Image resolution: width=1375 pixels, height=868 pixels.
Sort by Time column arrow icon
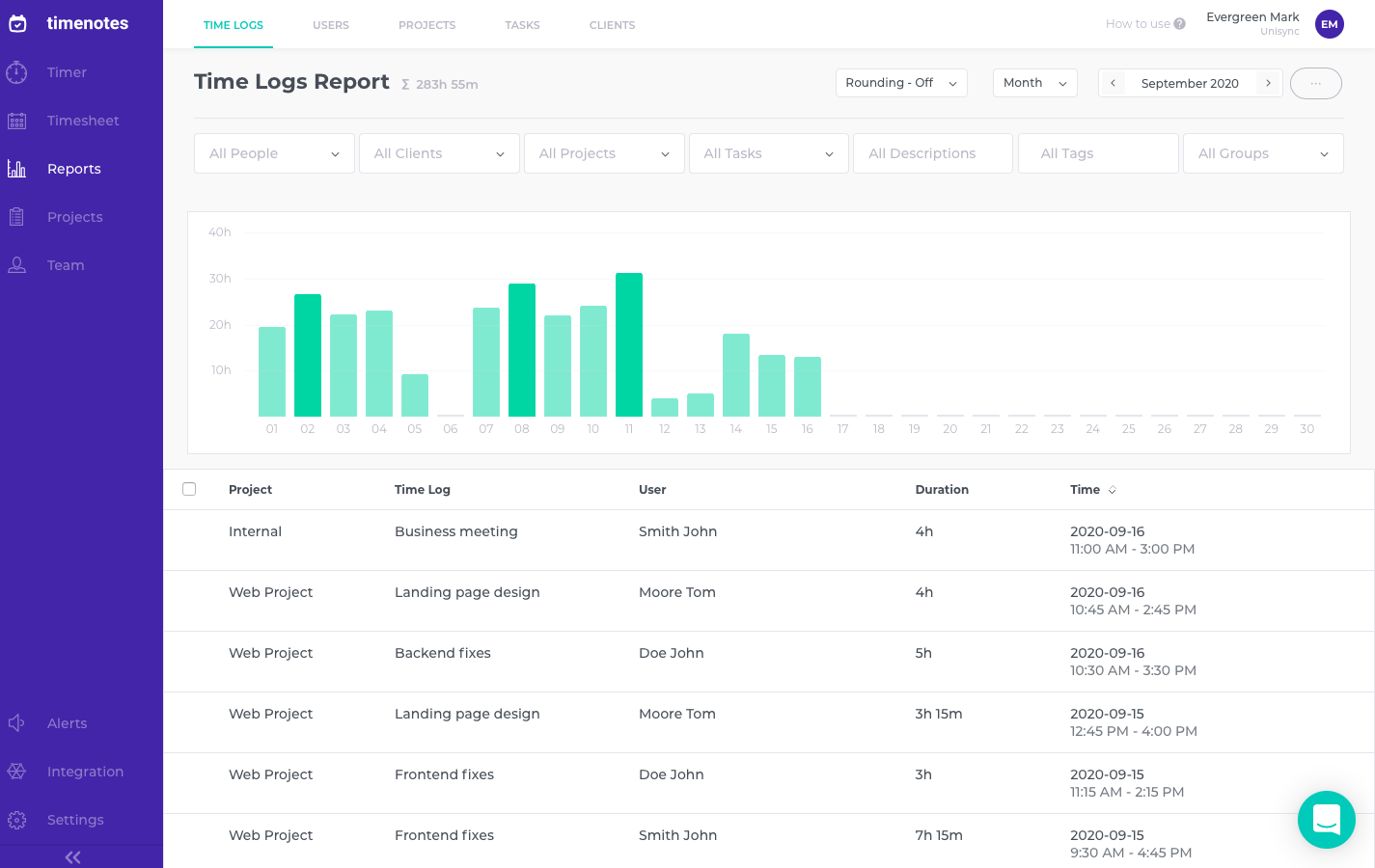coord(1112,490)
